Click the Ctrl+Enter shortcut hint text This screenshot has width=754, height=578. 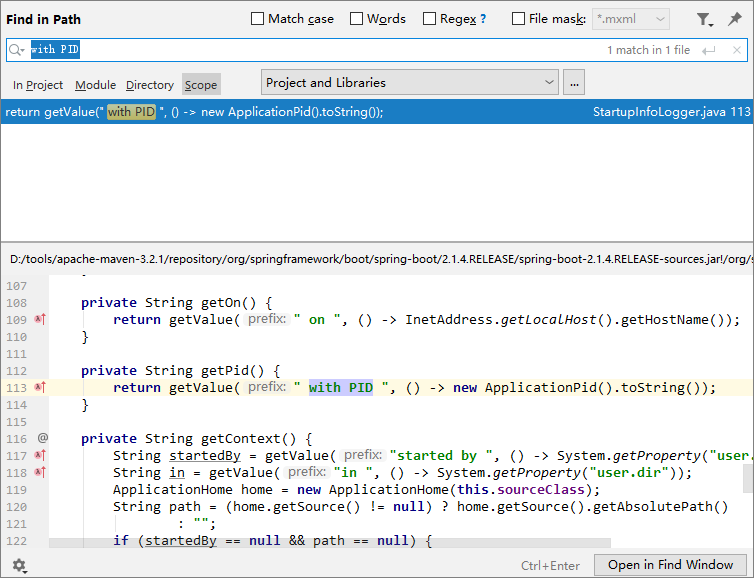coord(550,565)
